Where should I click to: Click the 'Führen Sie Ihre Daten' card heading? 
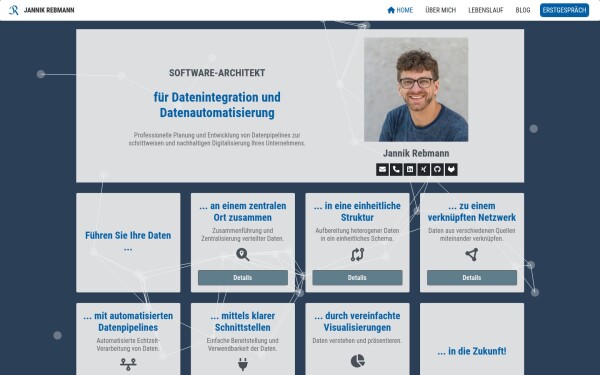[x=128, y=241]
